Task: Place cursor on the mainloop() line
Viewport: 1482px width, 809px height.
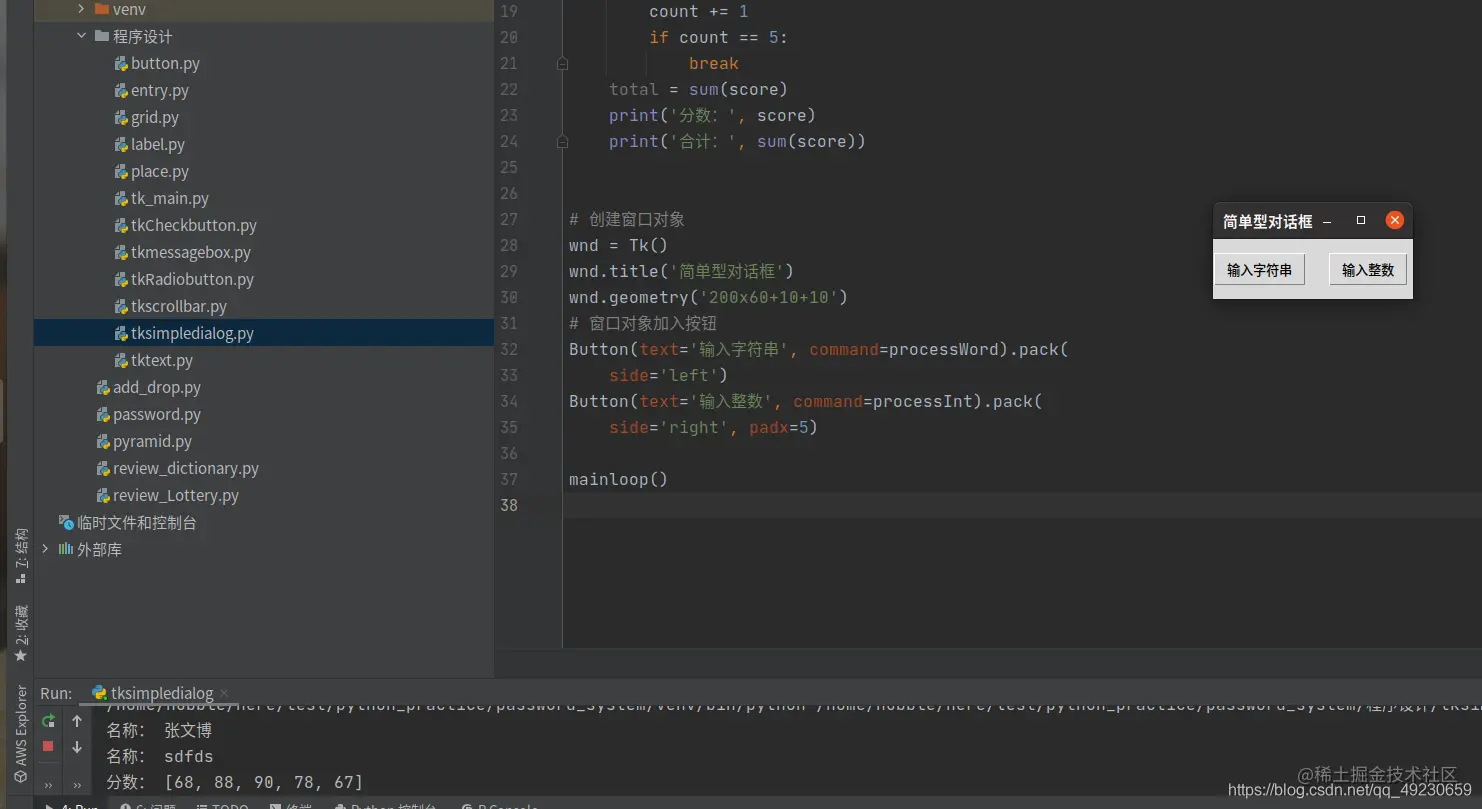Action: coord(618,479)
